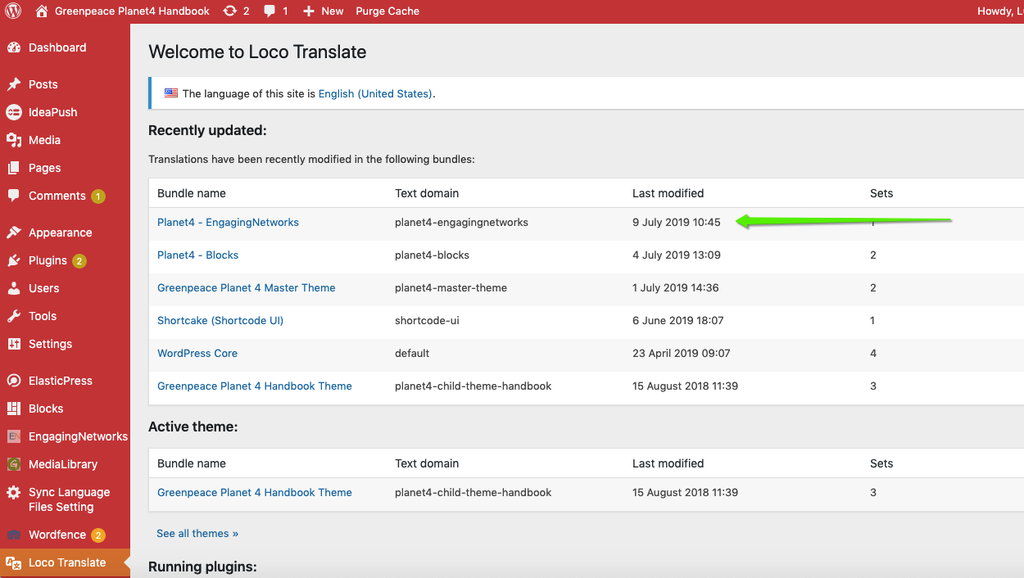Open the Posts menu item

(x=43, y=84)
